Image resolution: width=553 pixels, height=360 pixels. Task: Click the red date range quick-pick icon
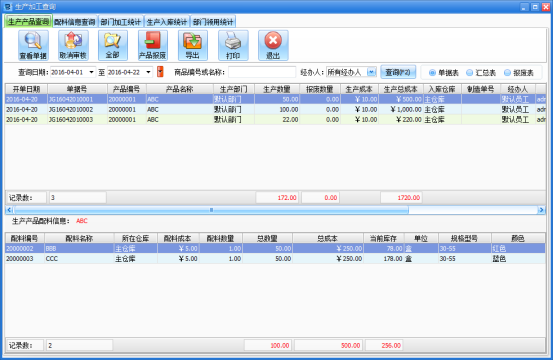coord(160,72)
